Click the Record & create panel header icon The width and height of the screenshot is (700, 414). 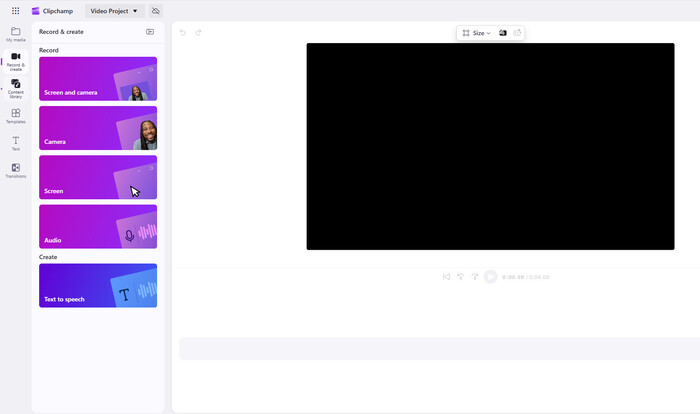(x=150, y=32)
